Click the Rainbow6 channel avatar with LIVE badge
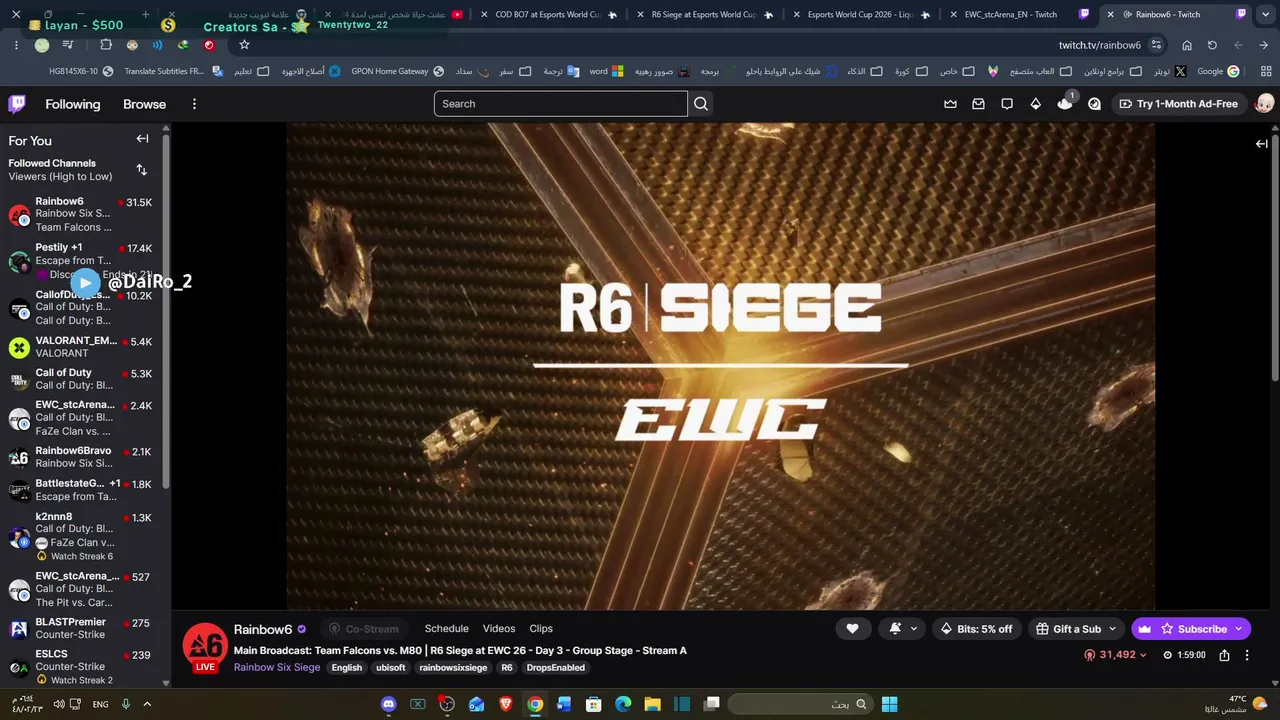This screenshot has height=720, width=1280. pyautogui.click(x=204, y=648)
